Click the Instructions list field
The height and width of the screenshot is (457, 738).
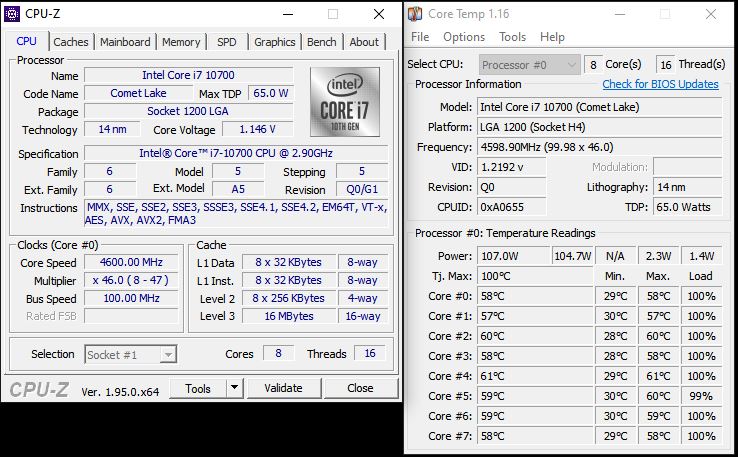coord(236,213)
